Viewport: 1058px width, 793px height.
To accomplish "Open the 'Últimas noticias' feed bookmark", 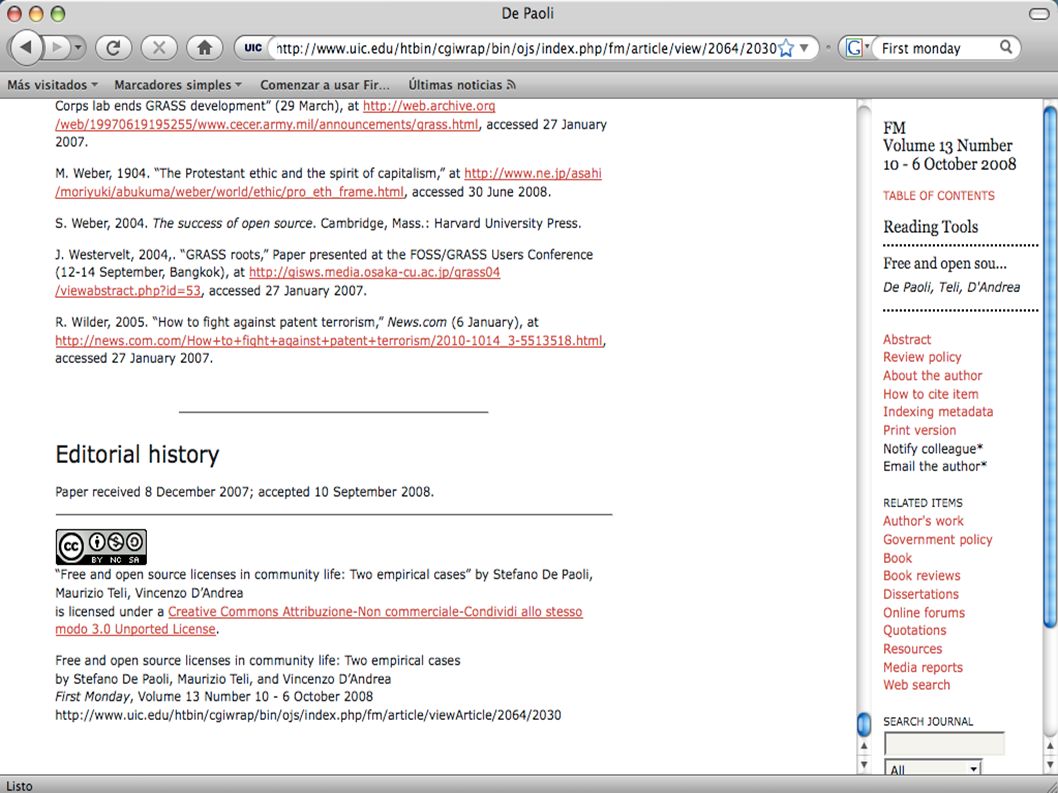I will [x=462, y=85].
